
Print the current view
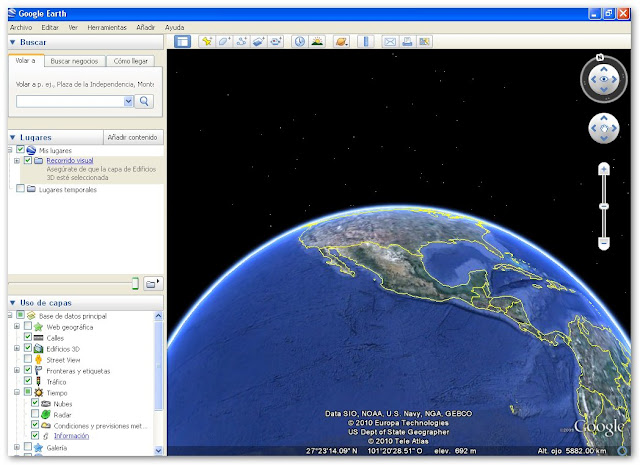pos(407,42)
